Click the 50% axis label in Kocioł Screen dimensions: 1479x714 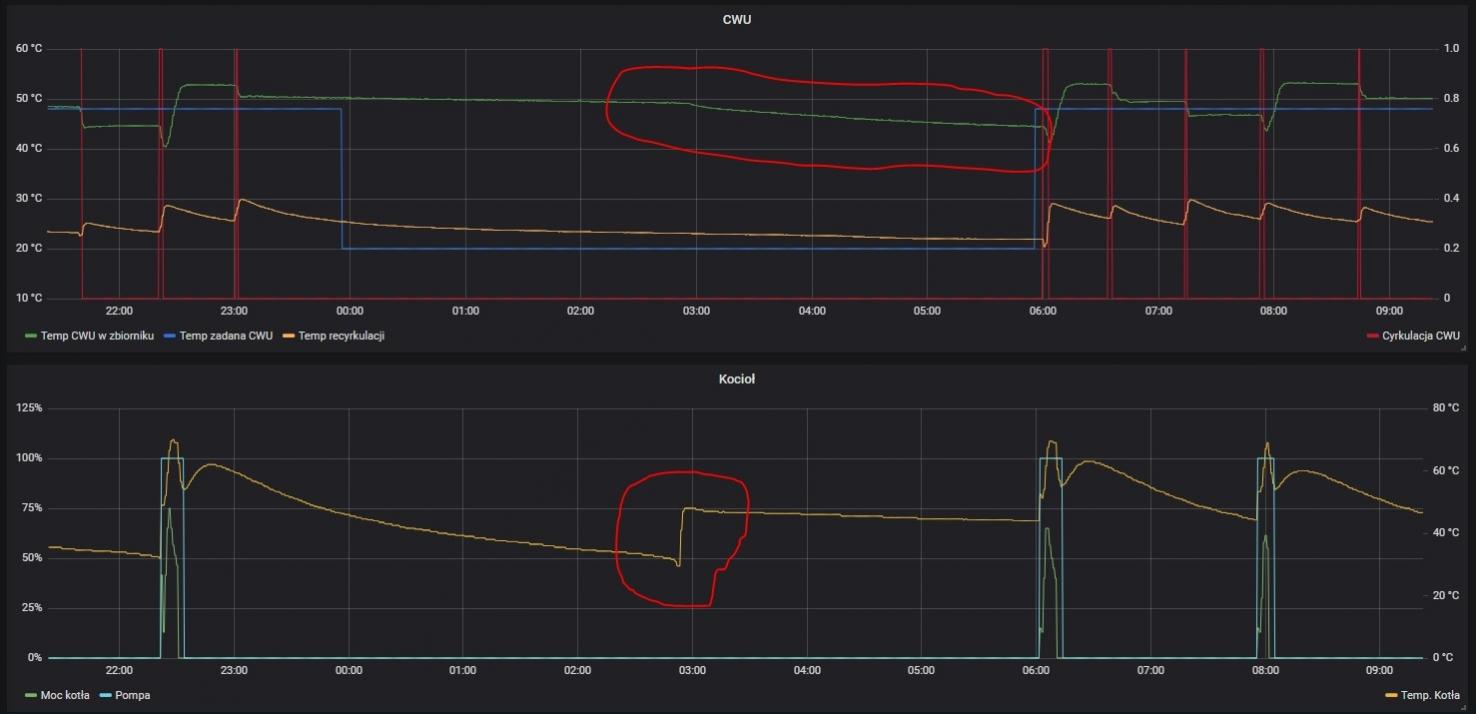31,558
